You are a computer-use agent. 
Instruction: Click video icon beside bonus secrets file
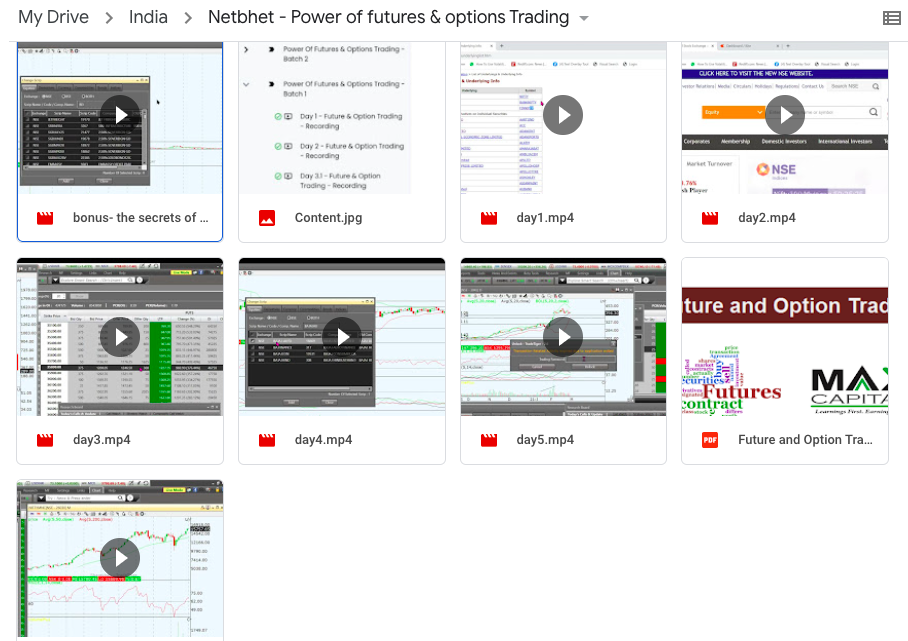pyautogui.click(x=45, y=218)
